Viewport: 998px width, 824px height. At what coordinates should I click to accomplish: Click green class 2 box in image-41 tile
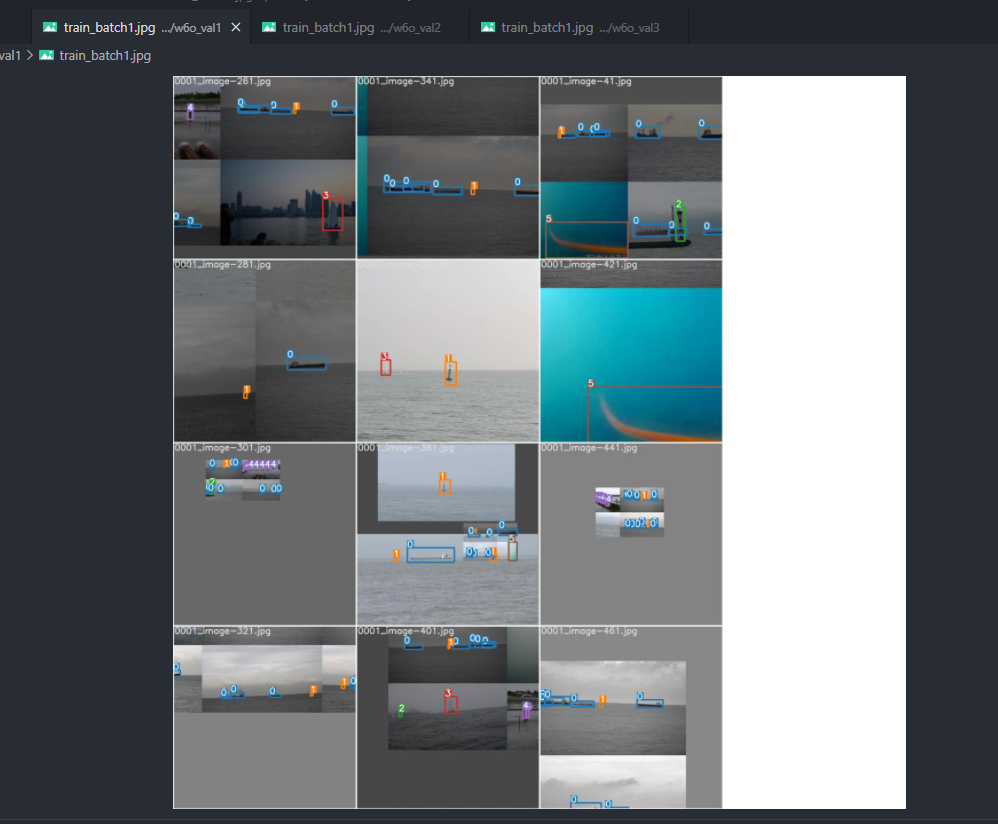(x=680, y=224)
